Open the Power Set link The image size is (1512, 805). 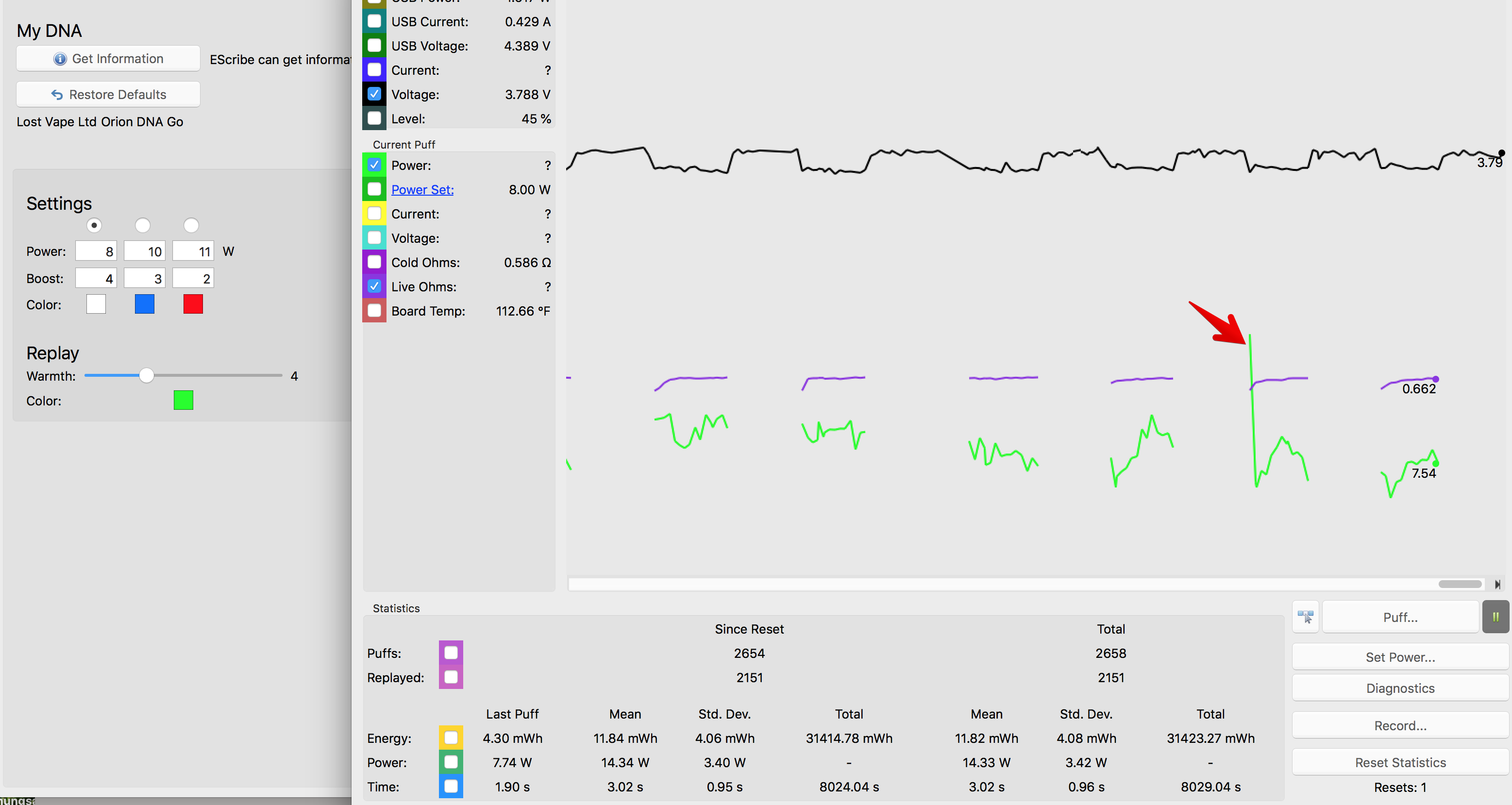click(422, 189)
